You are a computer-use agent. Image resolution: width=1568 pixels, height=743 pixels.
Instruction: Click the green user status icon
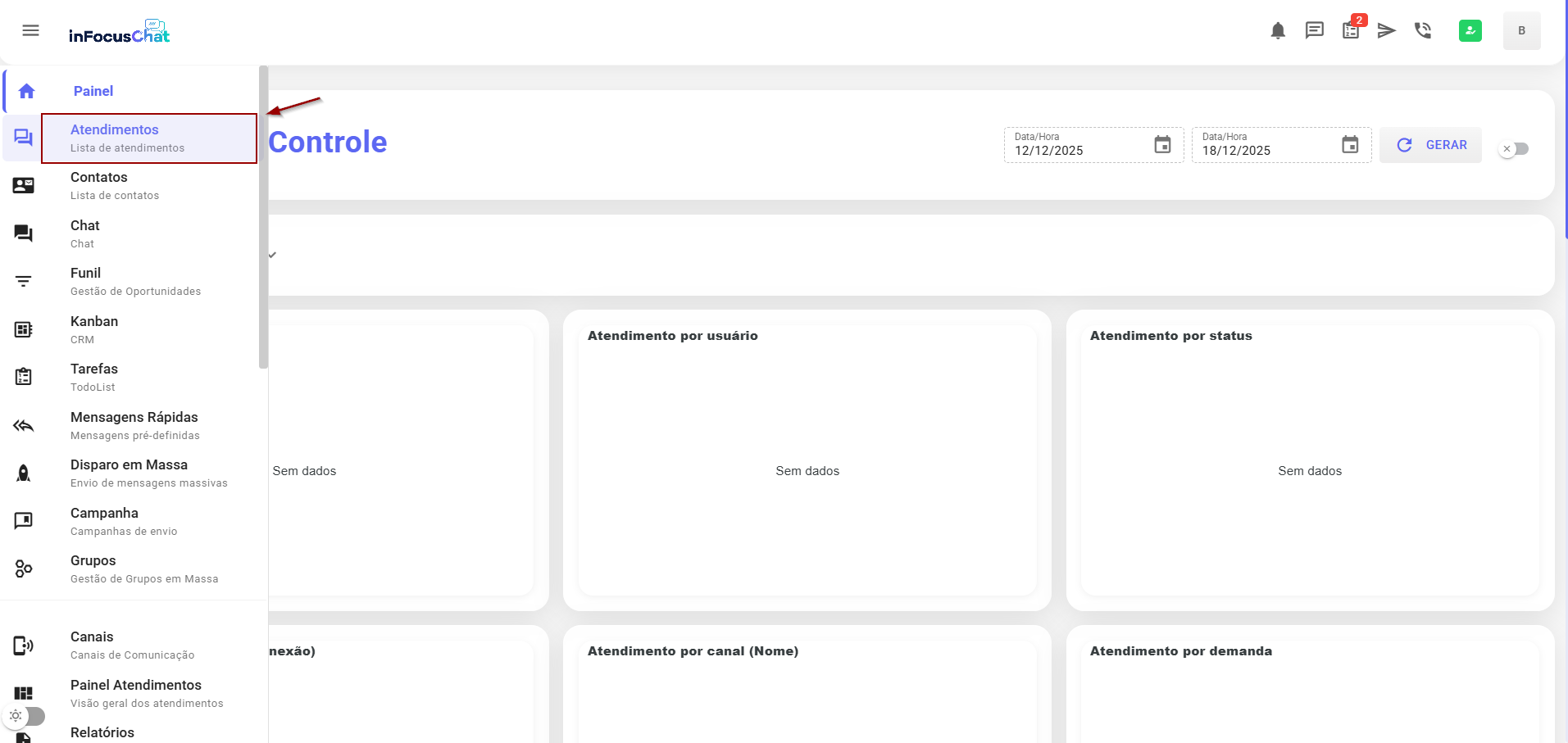1470,31
